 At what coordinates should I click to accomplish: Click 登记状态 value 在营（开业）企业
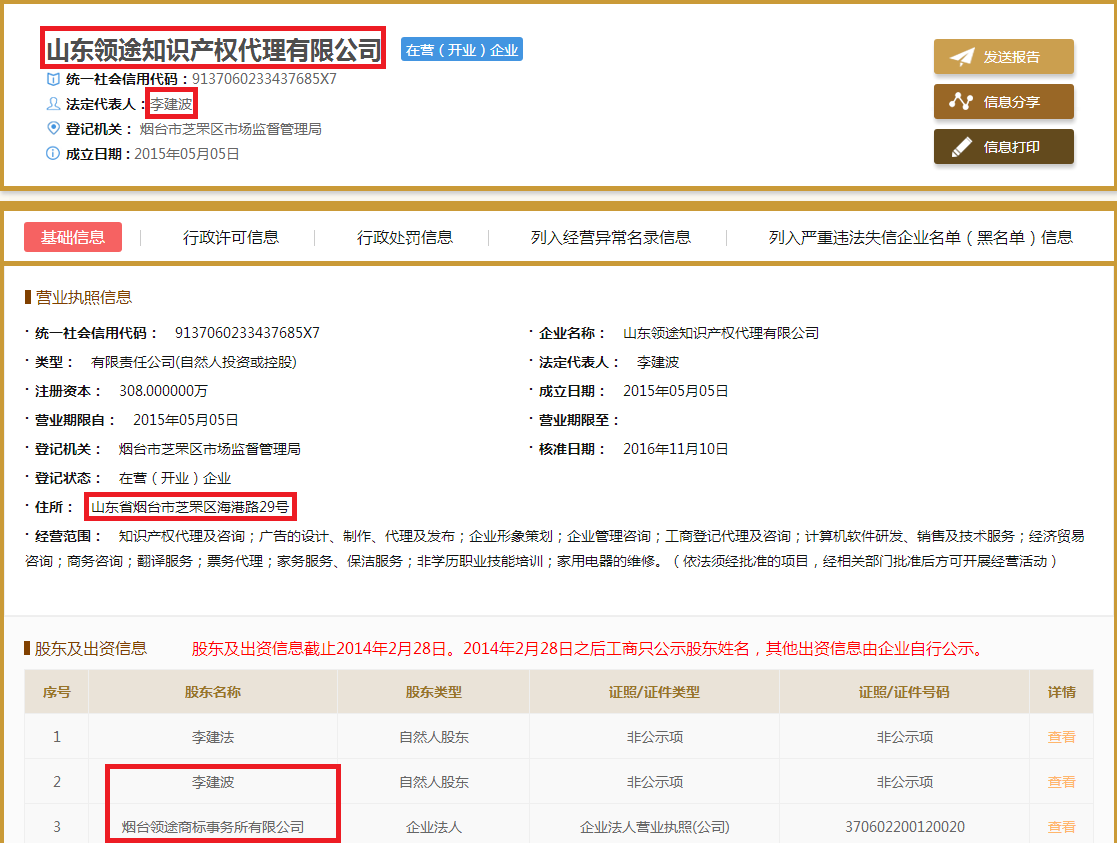click(175, 478)
